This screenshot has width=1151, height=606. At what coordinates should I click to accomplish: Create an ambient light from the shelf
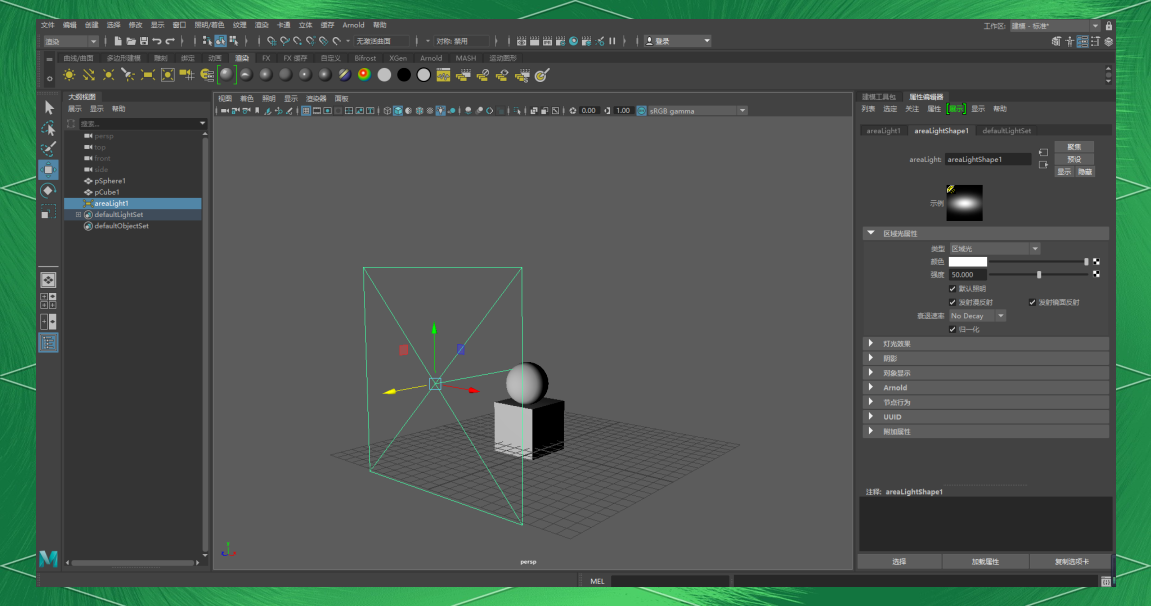69,75
